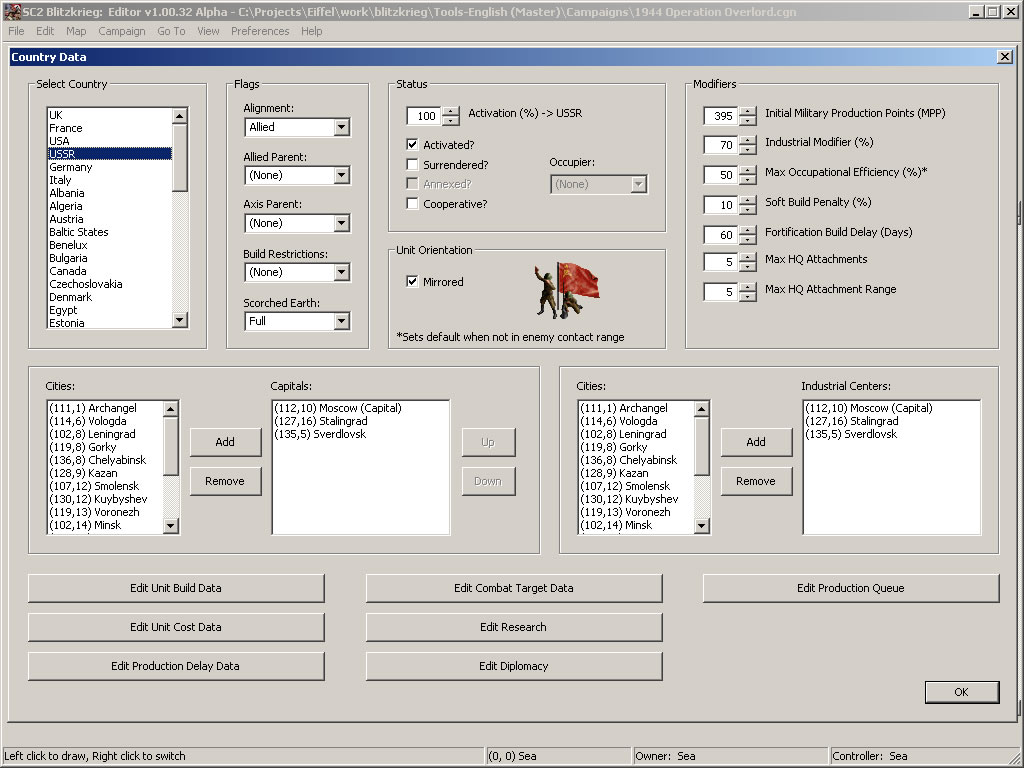Click country list scrollbar down arrow

(x=180, y=320)
